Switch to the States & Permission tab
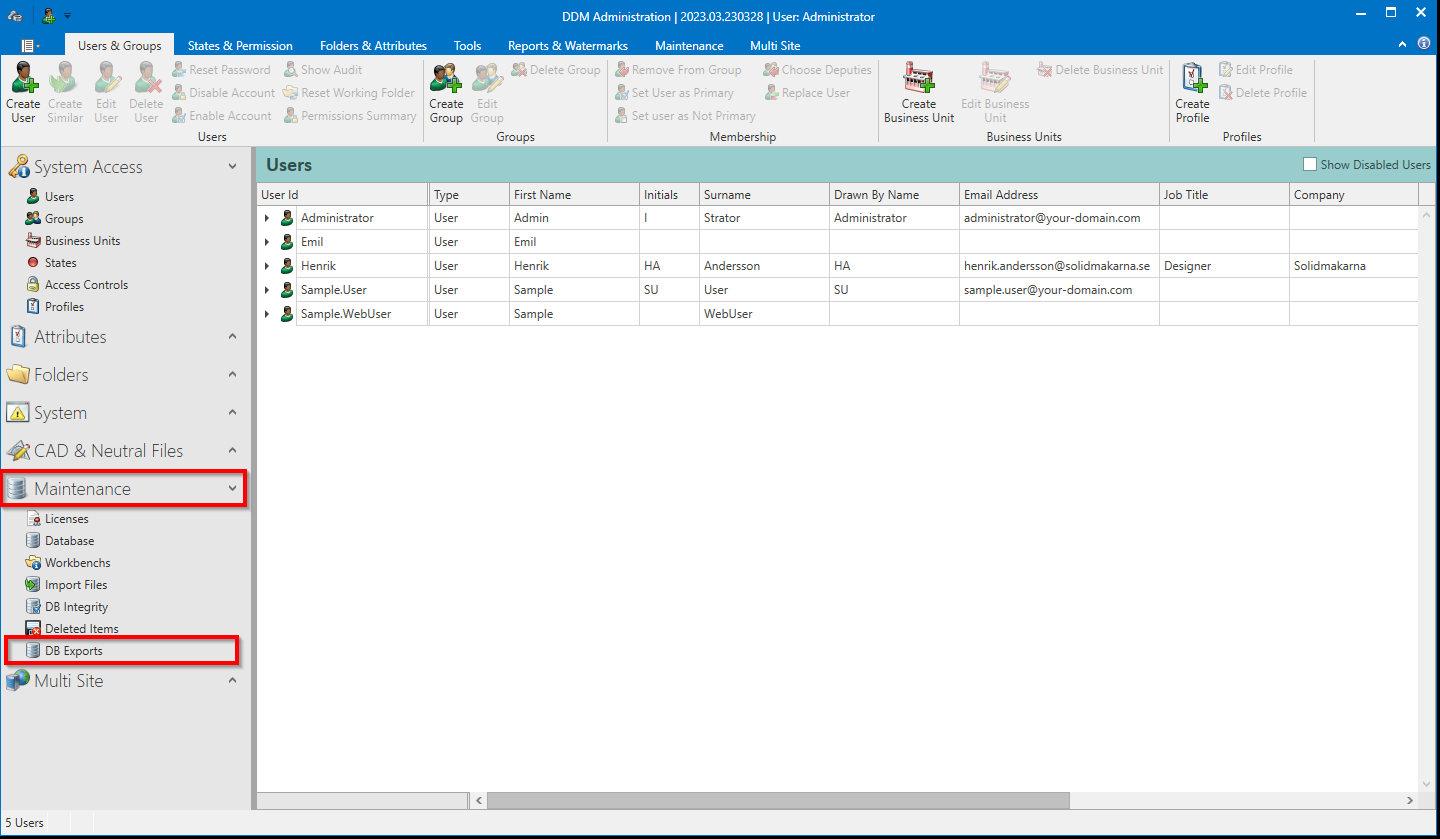1440x839 pixels. point(240,45)
